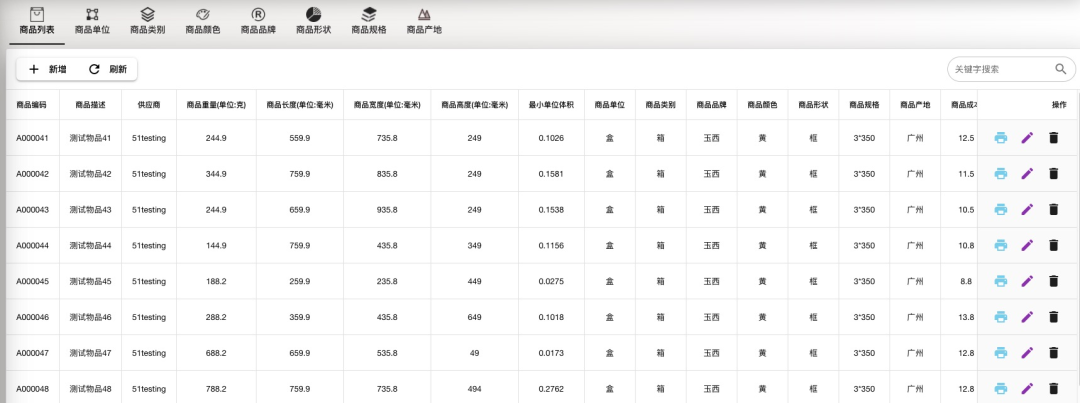Switch to 商品规格 tab
Image resolution: width=1080 pixels, height=403 pixels.
tap(368, 22)
